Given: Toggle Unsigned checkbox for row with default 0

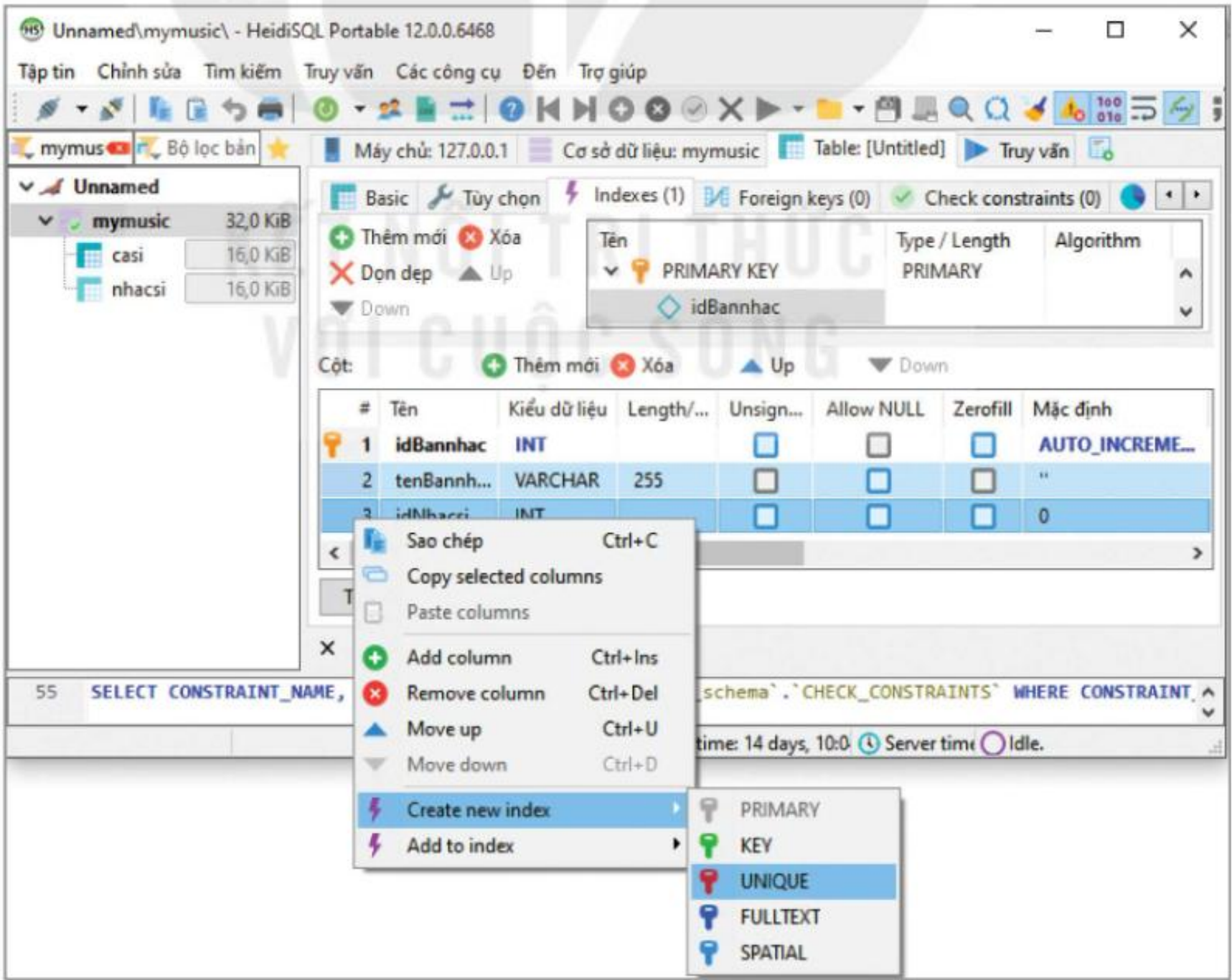Looking at the screenshot, I should coord(766,516).
